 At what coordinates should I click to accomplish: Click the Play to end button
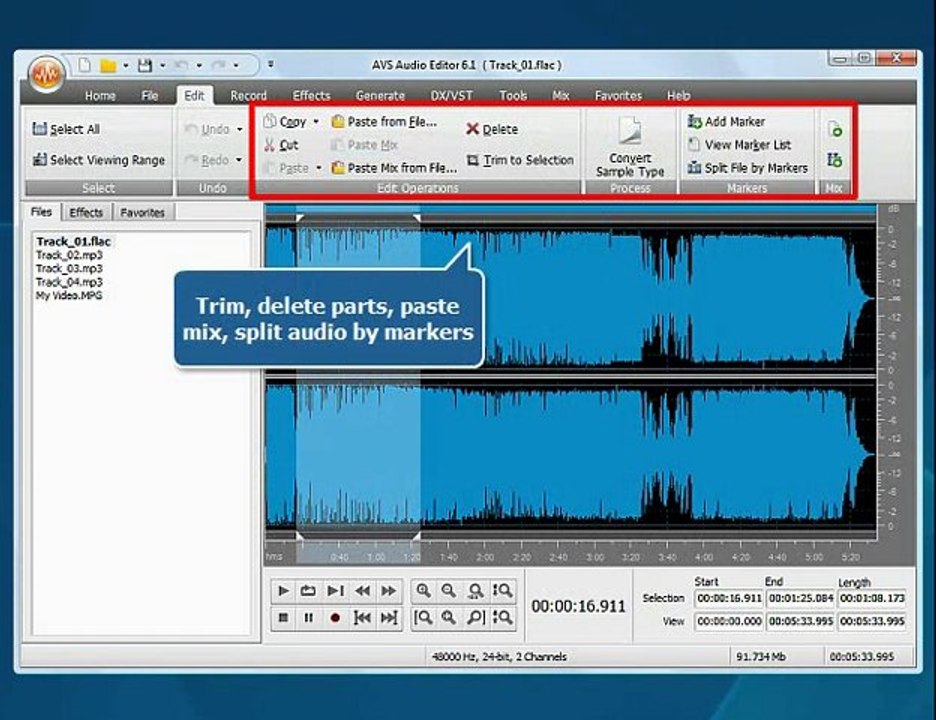[x=335, y=591]
